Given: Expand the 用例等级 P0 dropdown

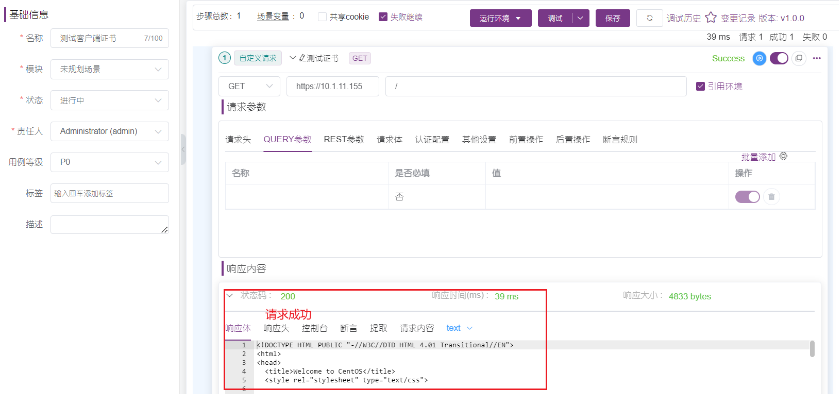Looking at the screenshot, I should [110, 162].
